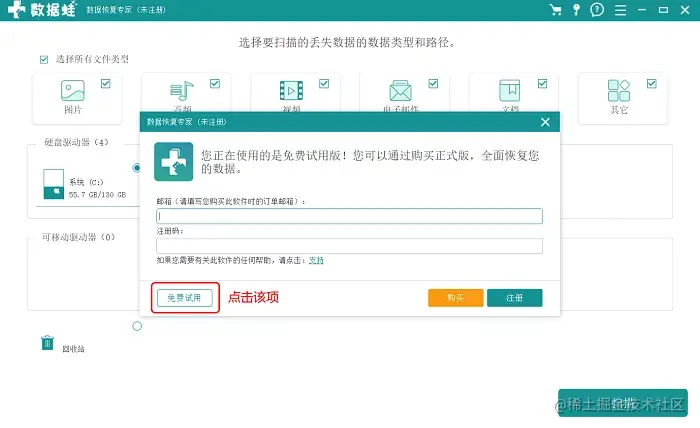Click the 数据蛙 logo in title bar
This screenshot has height=428, width=700.
(42, 9)
